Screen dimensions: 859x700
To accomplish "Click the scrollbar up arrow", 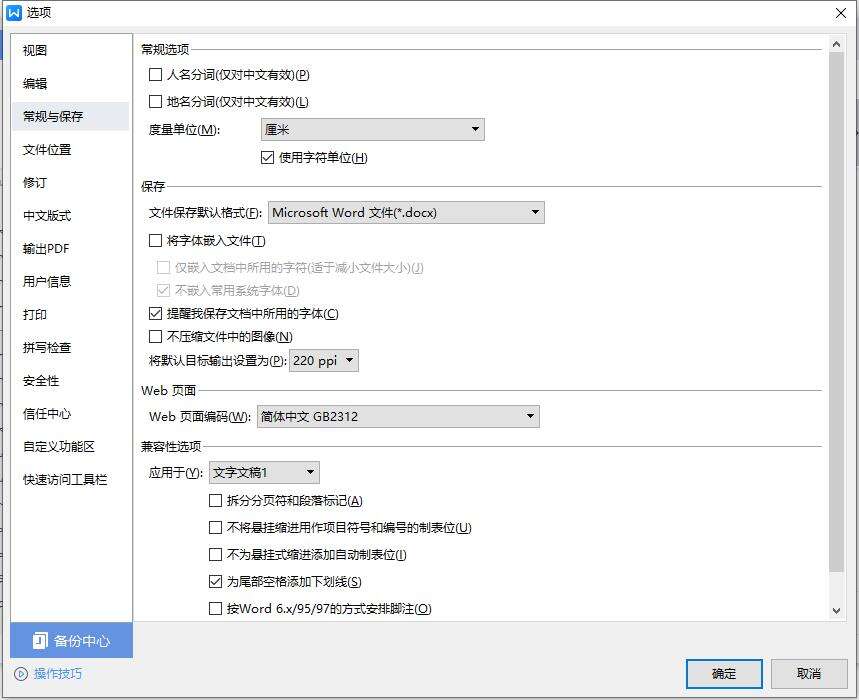I will point(836,44).
